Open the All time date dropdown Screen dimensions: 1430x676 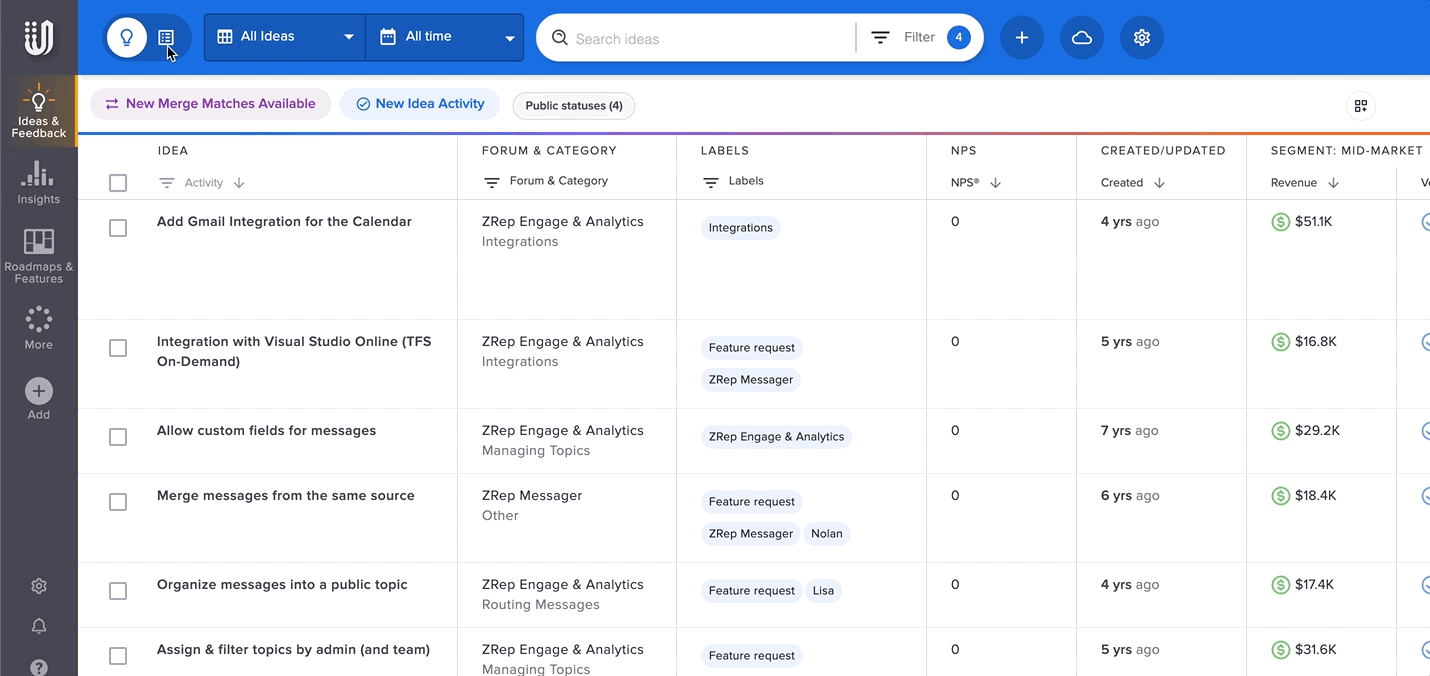click(x=445, y=37)
